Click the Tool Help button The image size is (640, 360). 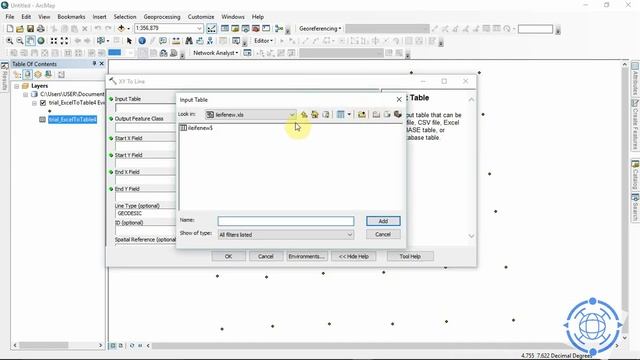410,256
